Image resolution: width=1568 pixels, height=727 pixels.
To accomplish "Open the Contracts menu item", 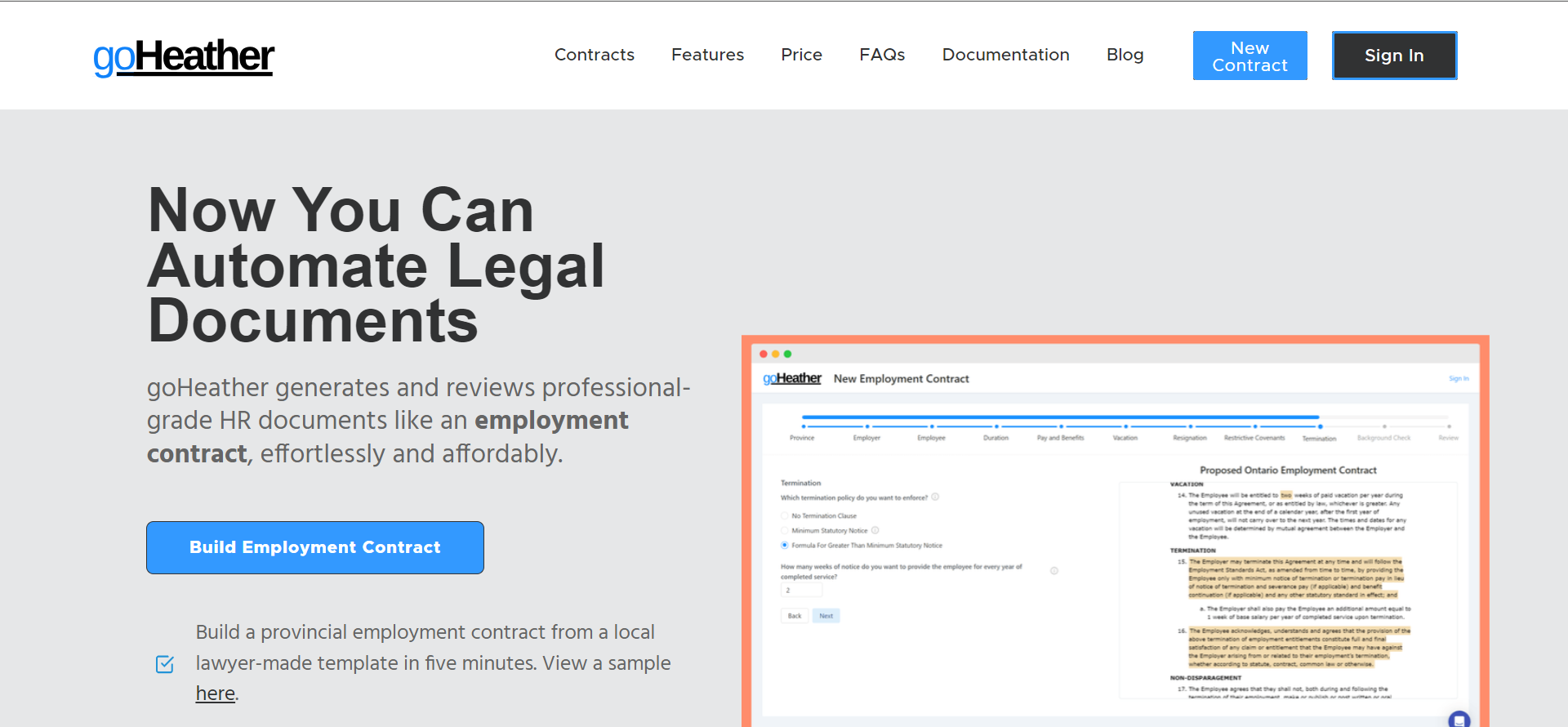I will [x=594, y=55].
